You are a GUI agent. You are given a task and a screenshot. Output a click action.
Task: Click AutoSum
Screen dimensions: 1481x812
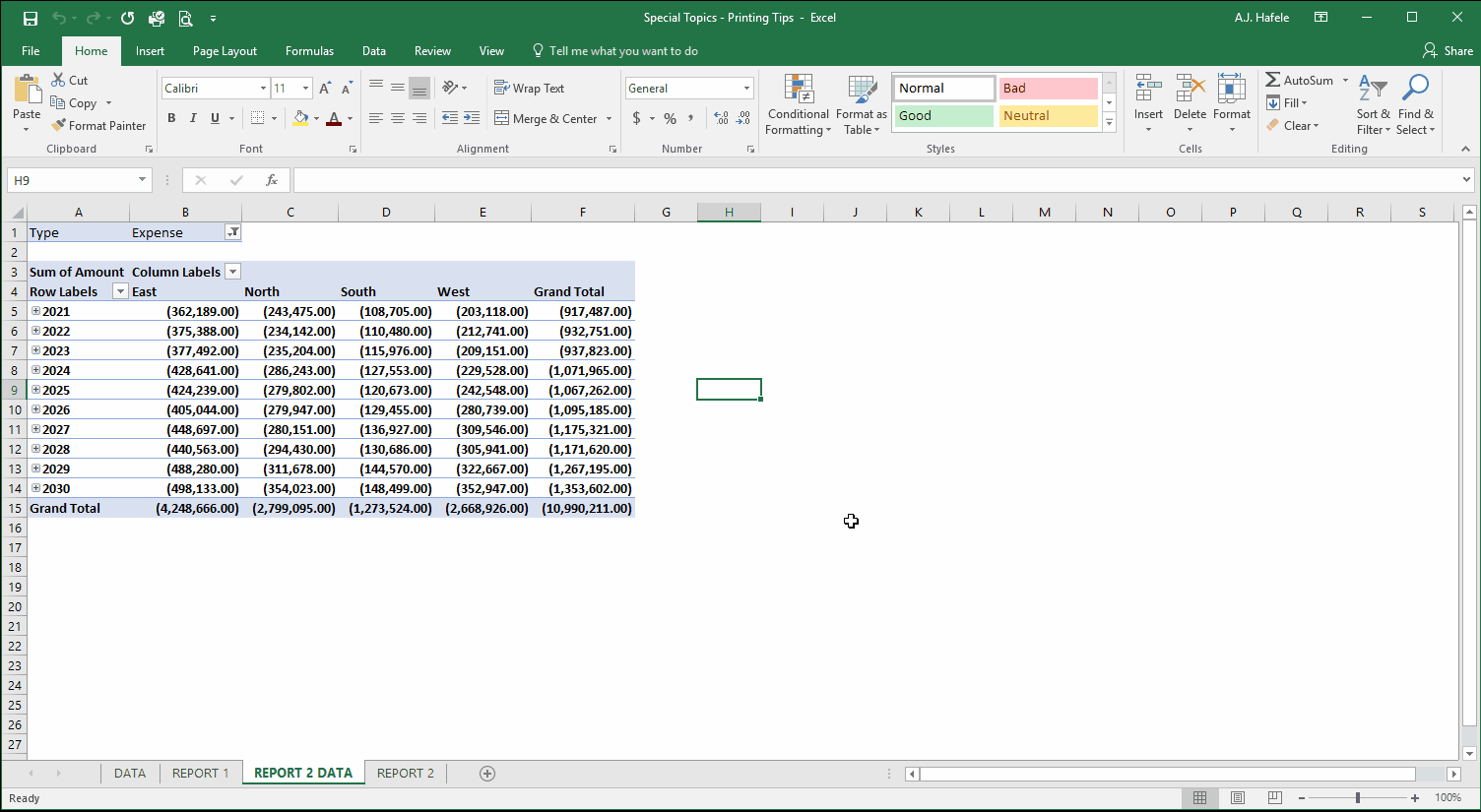1299,81
